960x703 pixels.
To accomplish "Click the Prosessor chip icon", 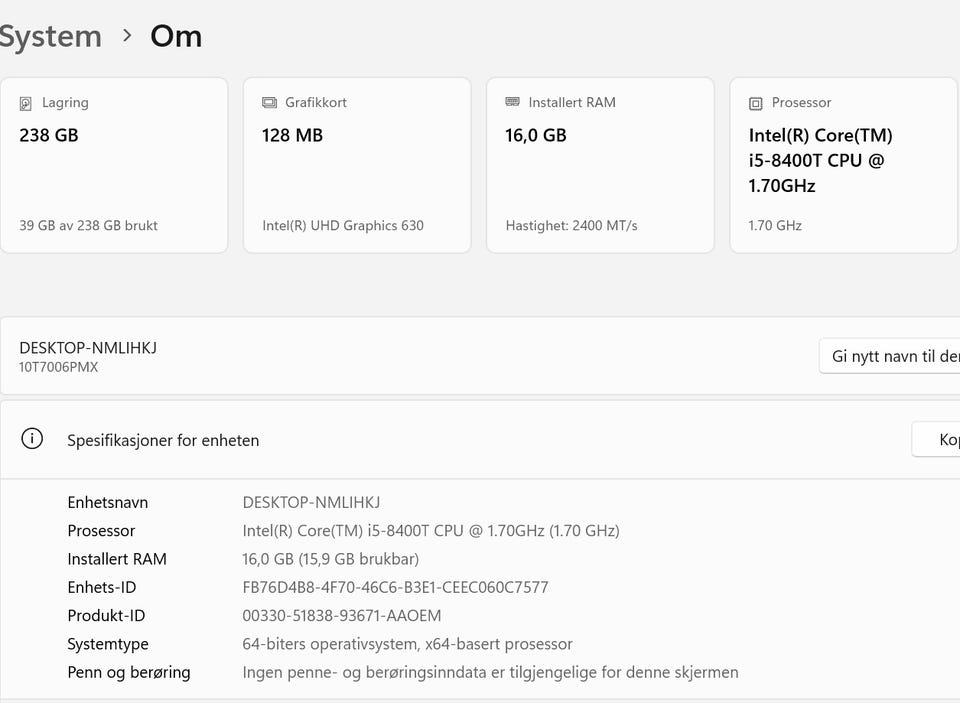I will [x=756, y=103].
